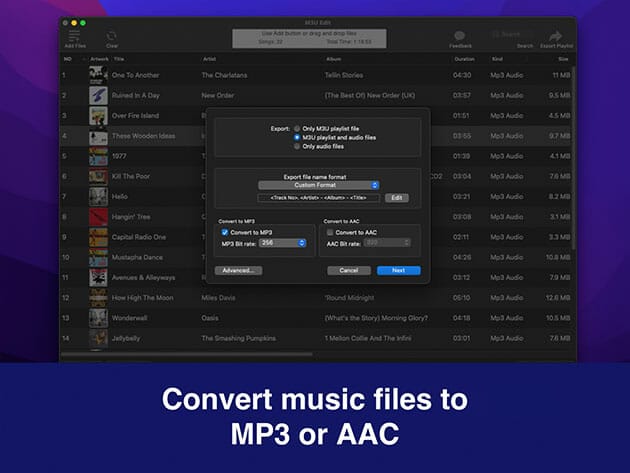Click the Clear toolbar icon
This screenshot has width=630, height=473.
point(112,36)
